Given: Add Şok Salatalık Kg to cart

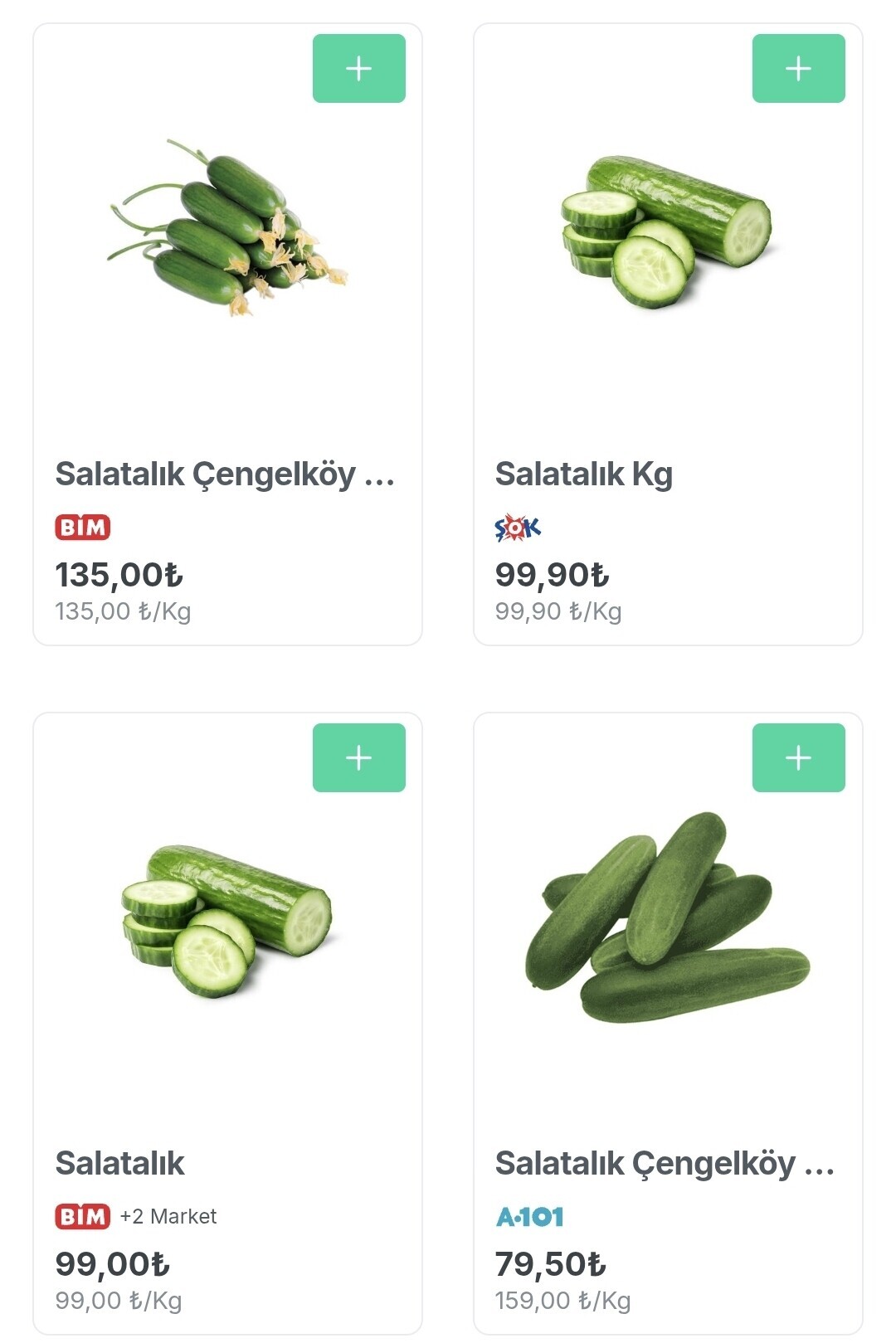Looking at the screenshot, I should click(x=798, y=68).
